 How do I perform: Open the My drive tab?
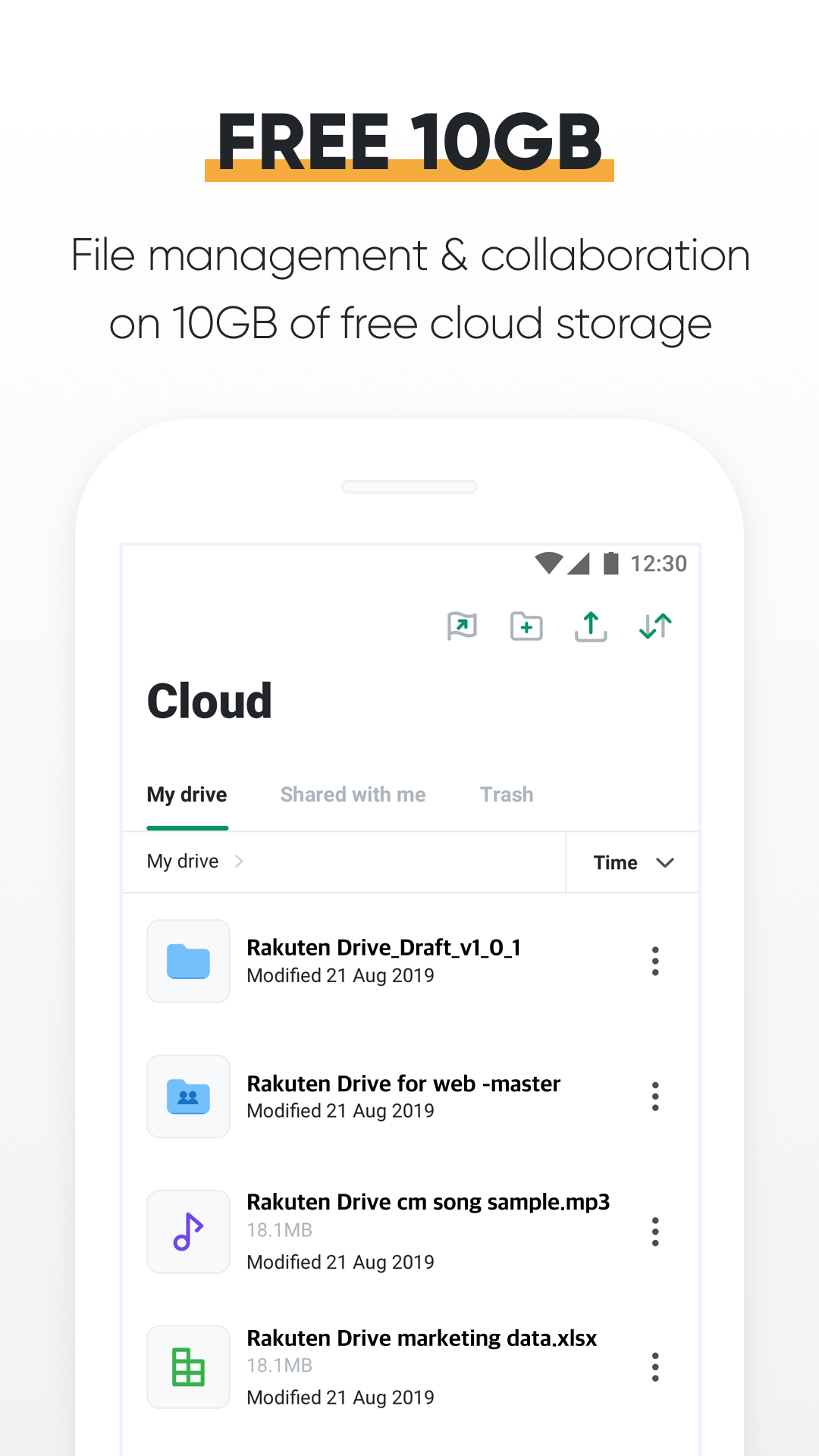(187, 795)
